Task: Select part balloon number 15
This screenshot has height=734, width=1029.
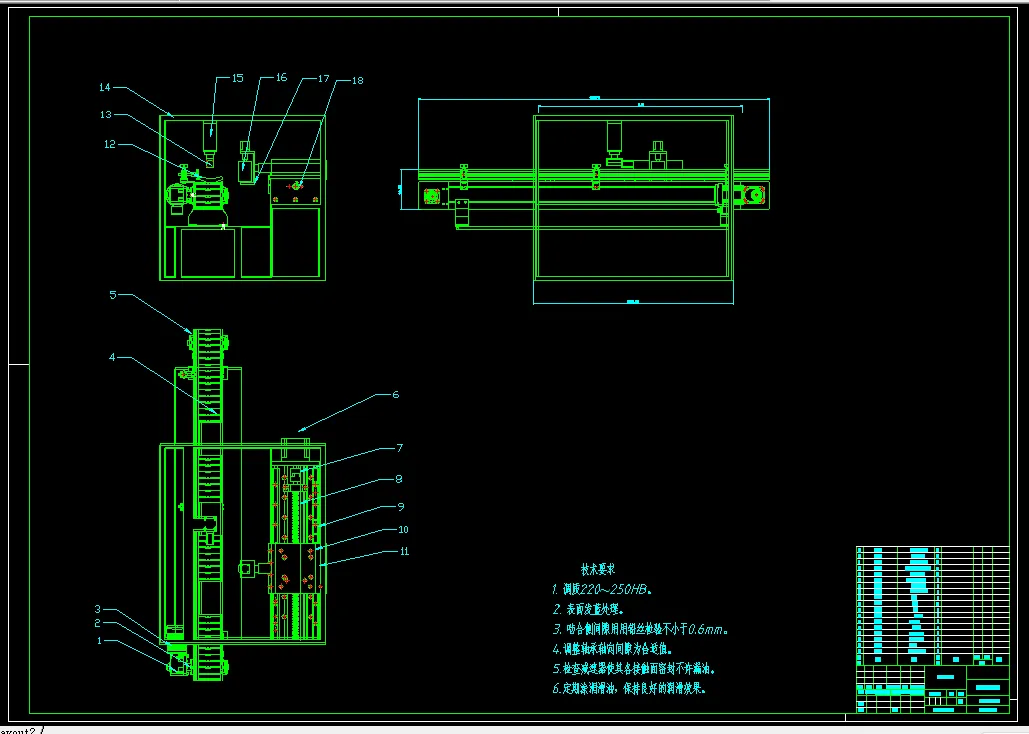Action: [238, 78]
